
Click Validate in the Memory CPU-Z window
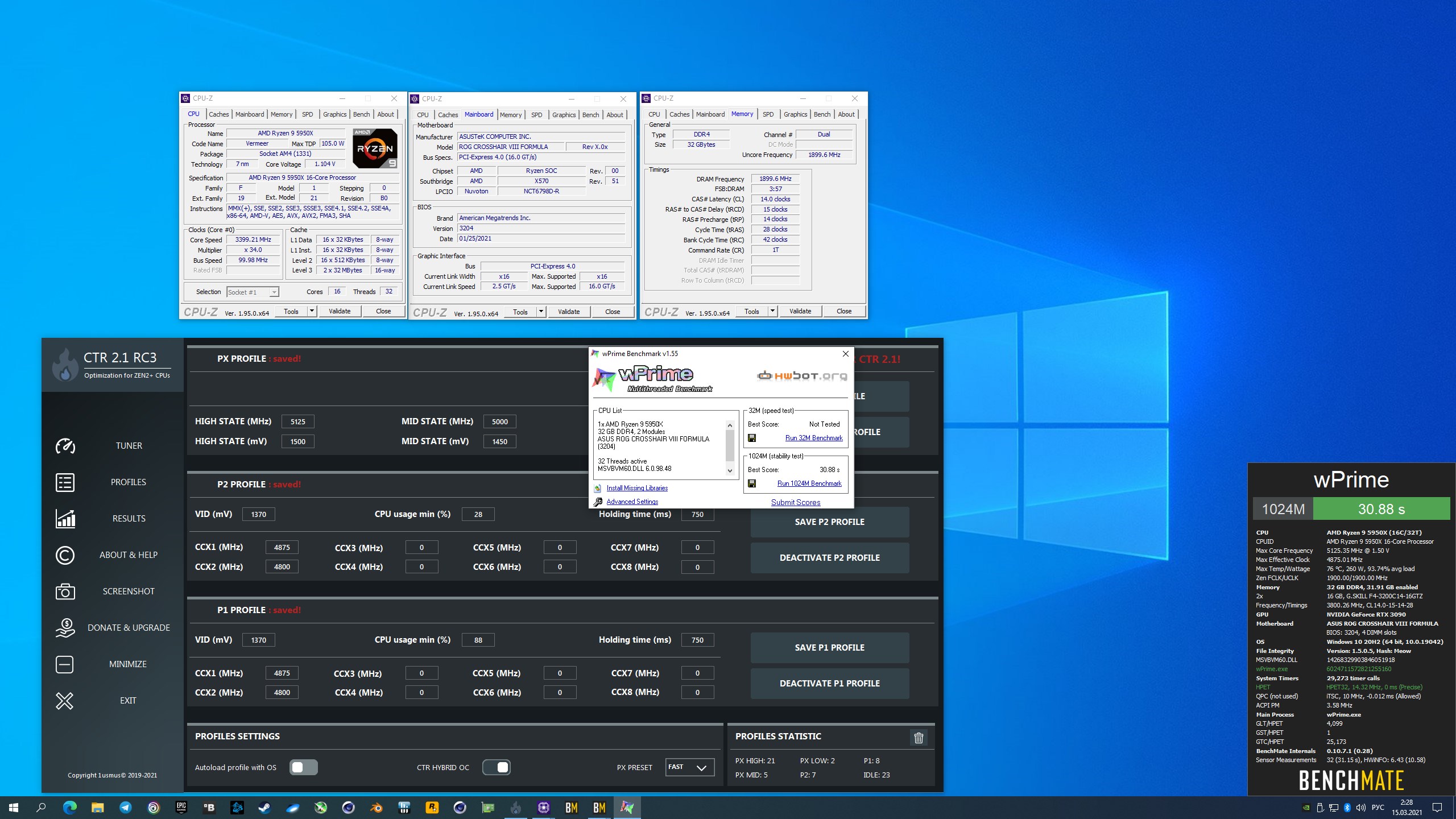800,311
